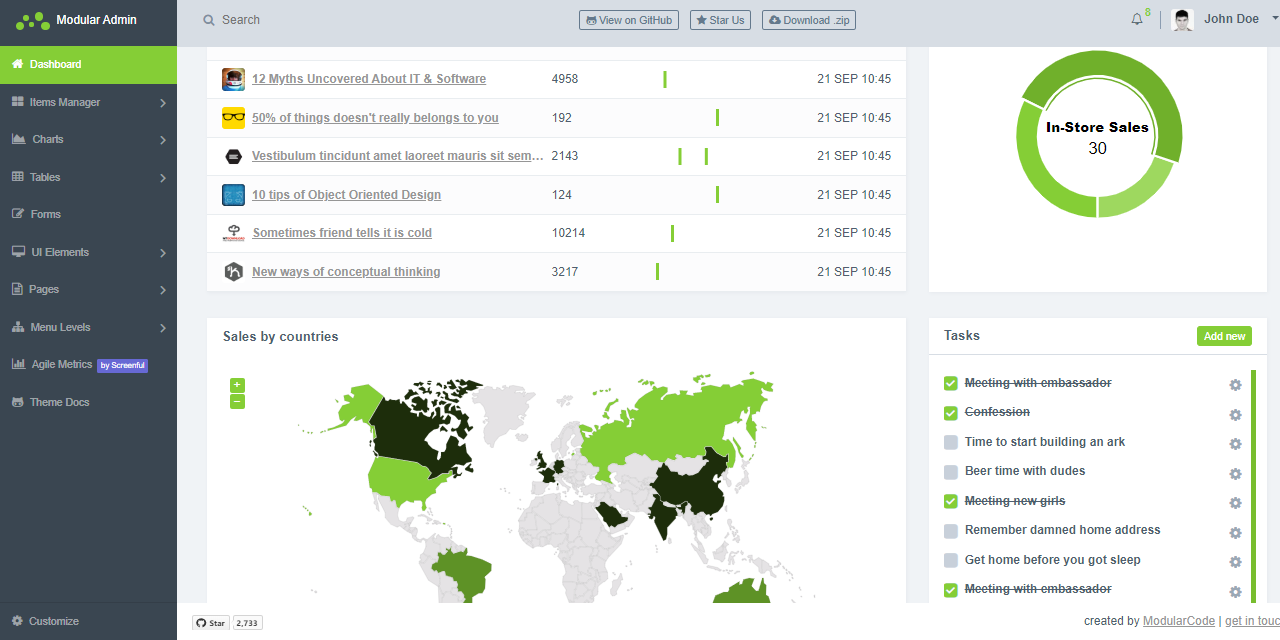The height and width of the screenshot is (640, 1280).
Task: Uncheck 'Meeting new girls' task
Action: [951, 501]
